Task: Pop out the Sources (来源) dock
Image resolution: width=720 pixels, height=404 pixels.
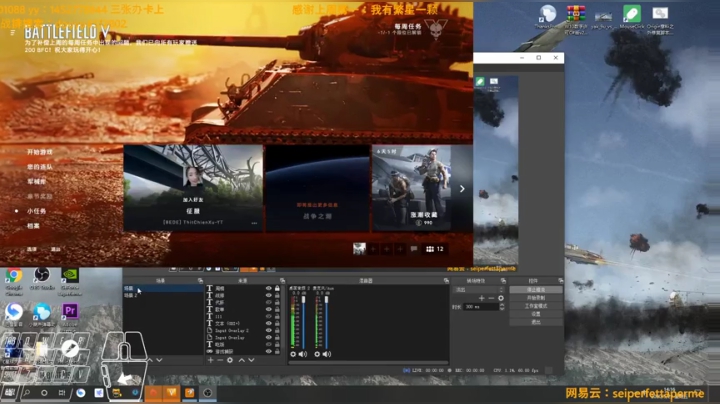Action: pyautogui.click(x=282, y=281)
